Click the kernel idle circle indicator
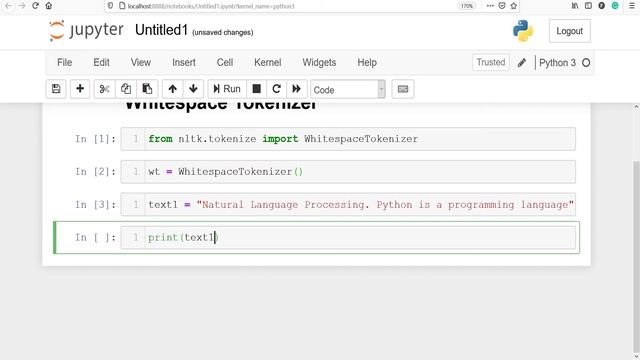640x360 pixels. pyautogui.click(x=586, y=63)
